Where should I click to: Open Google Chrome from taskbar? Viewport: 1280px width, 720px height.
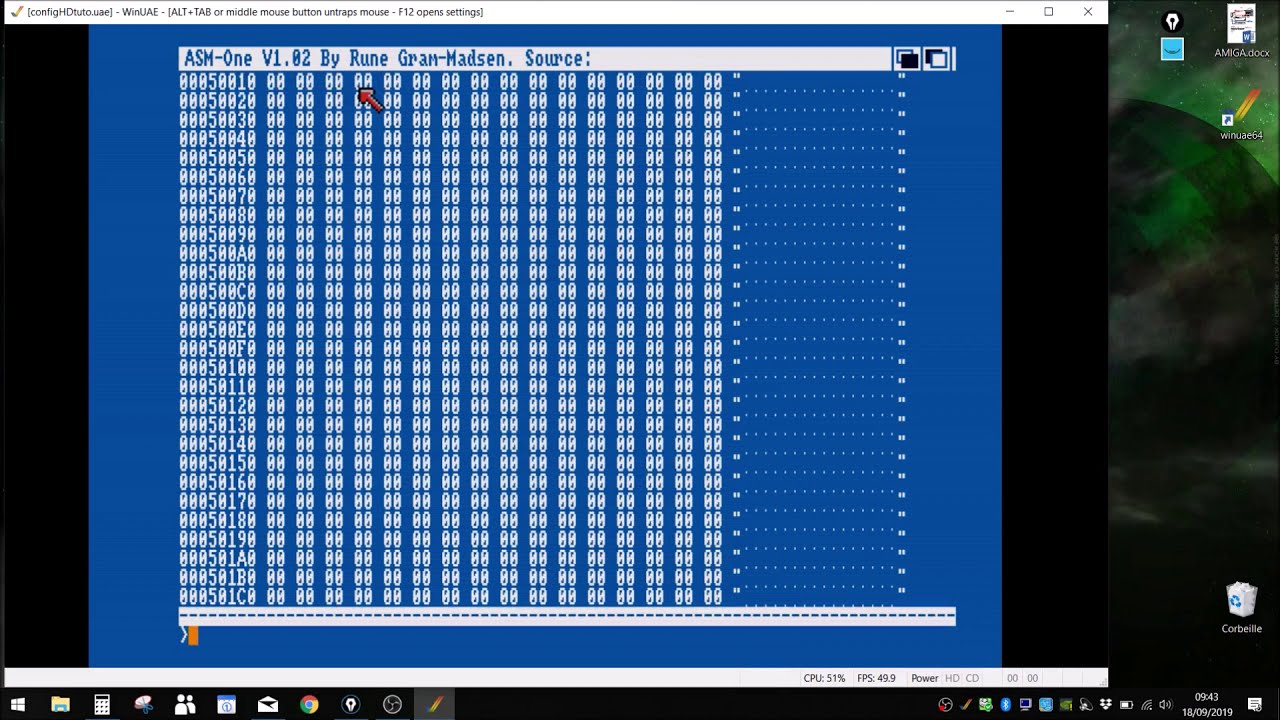tap(309, 705)
